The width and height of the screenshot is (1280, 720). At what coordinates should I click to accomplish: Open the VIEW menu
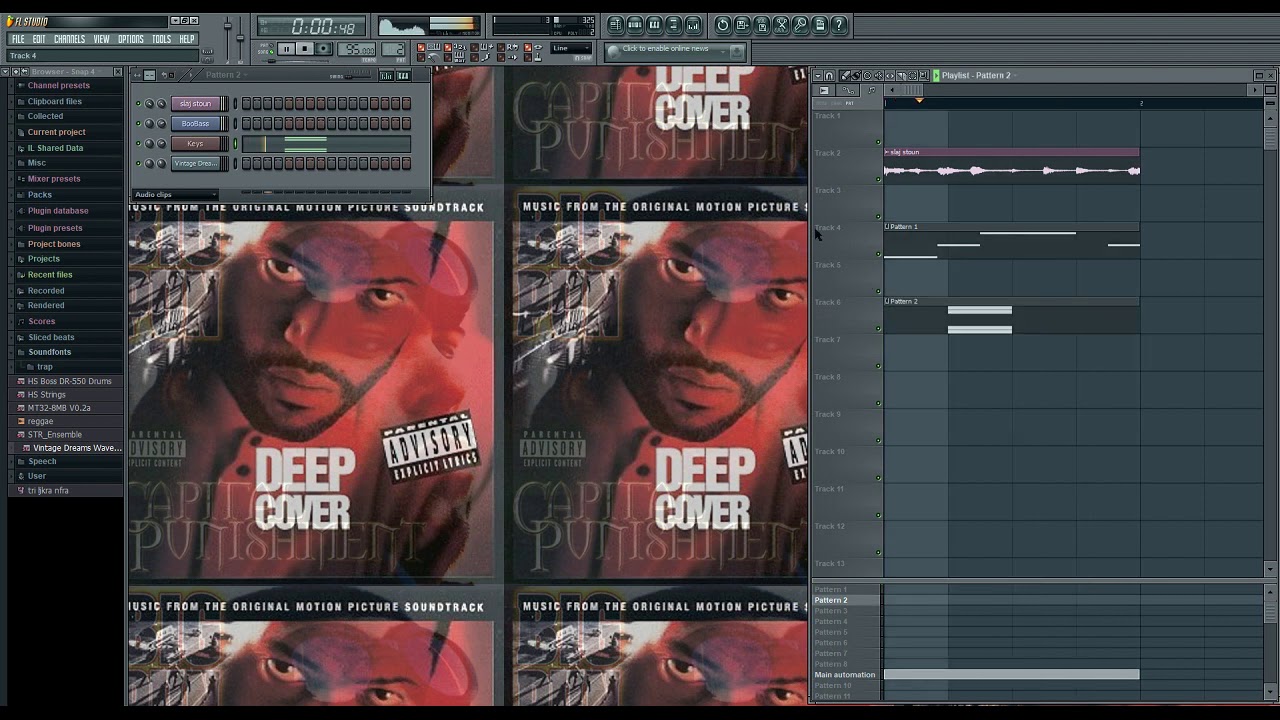[x=102, y=39]
